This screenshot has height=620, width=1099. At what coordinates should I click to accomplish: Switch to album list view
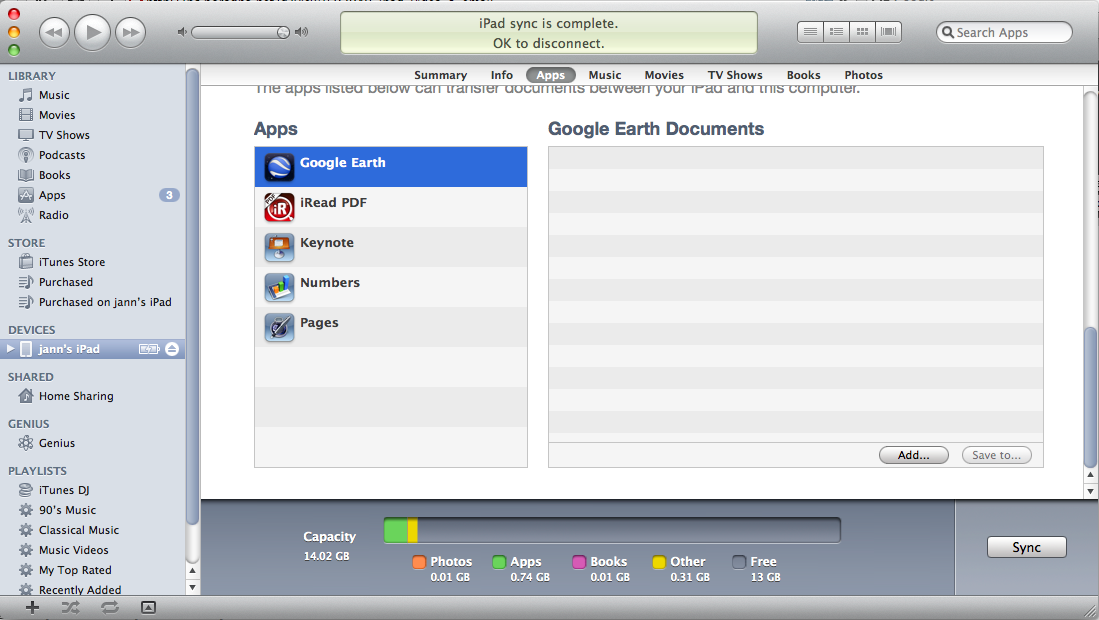[836, 32]
